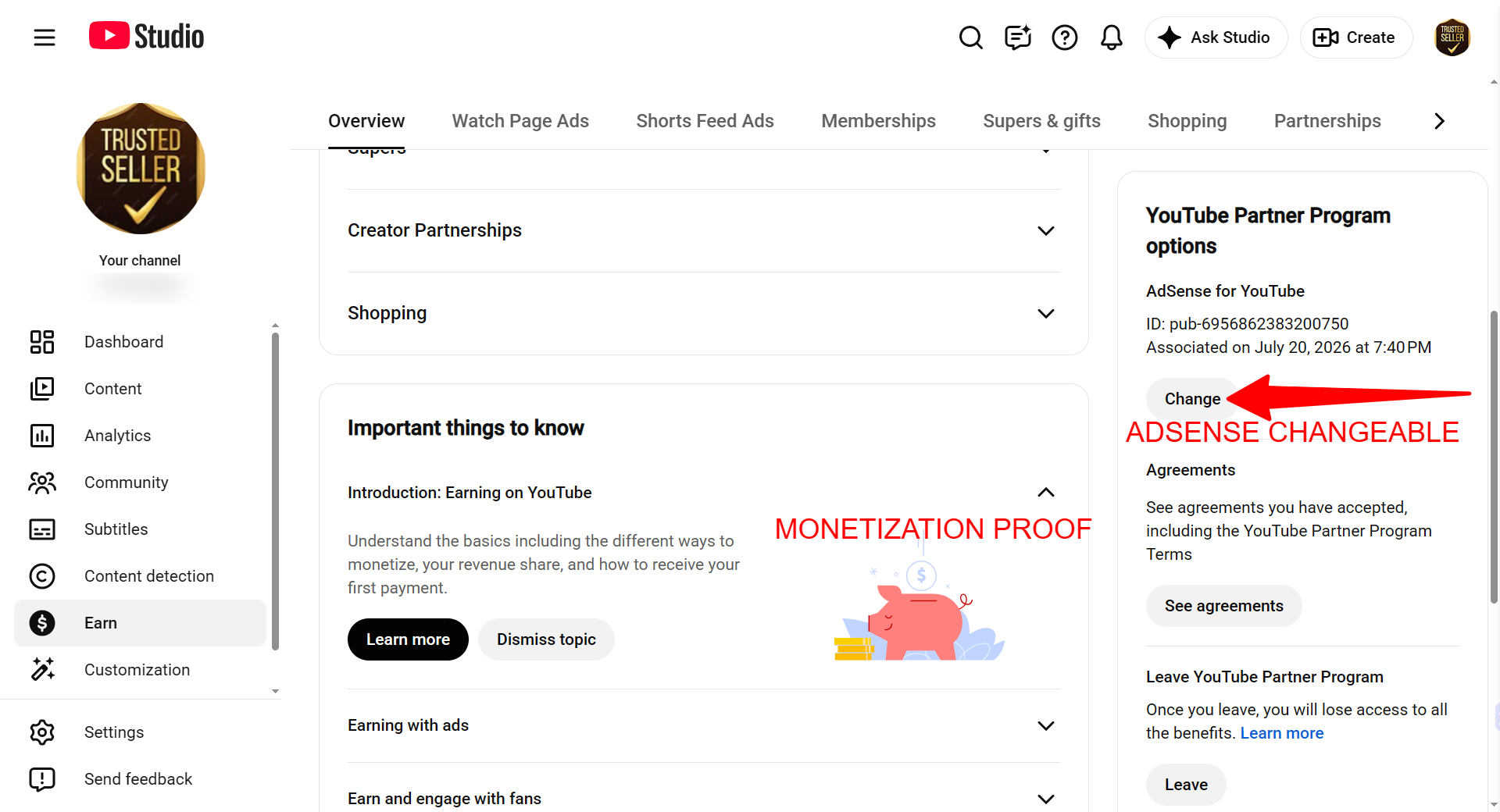
Task: Click the Change AdSense button
Action: 1192,399
